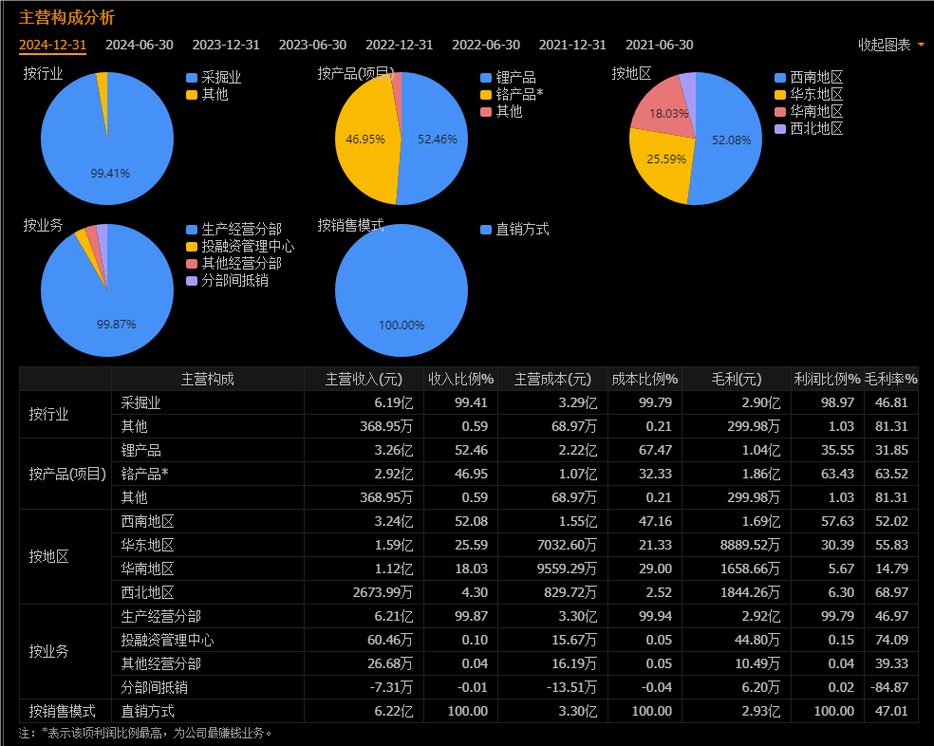Viewport: 934px width, 746px height.
Task: Click the 生产经营分部 legend icon
Action: (x=192, y=230)
